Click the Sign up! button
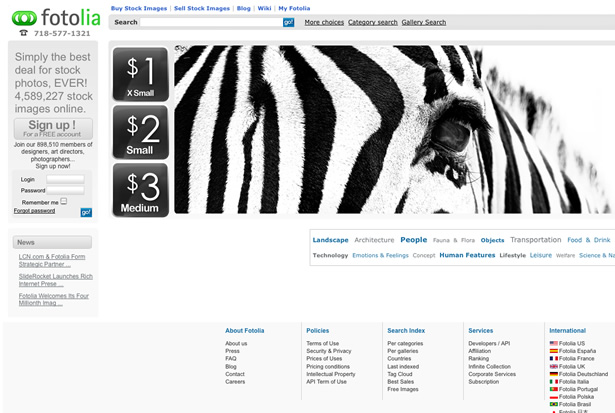 (x=53, y=128)
